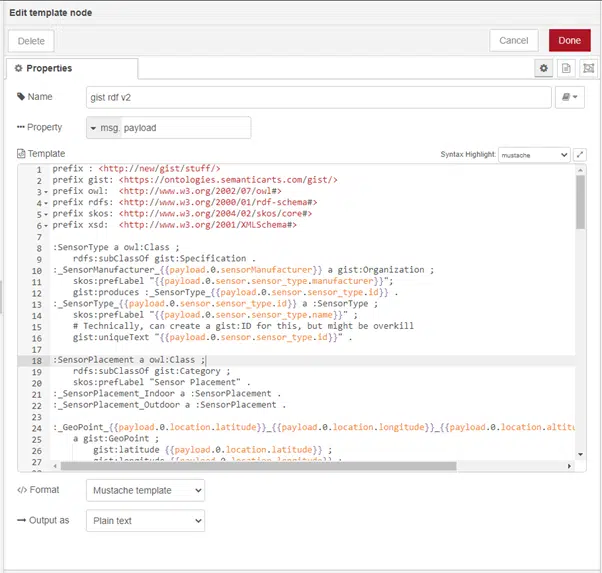Cancel editing the template node
602x573 pixels.
pos(513,40)
